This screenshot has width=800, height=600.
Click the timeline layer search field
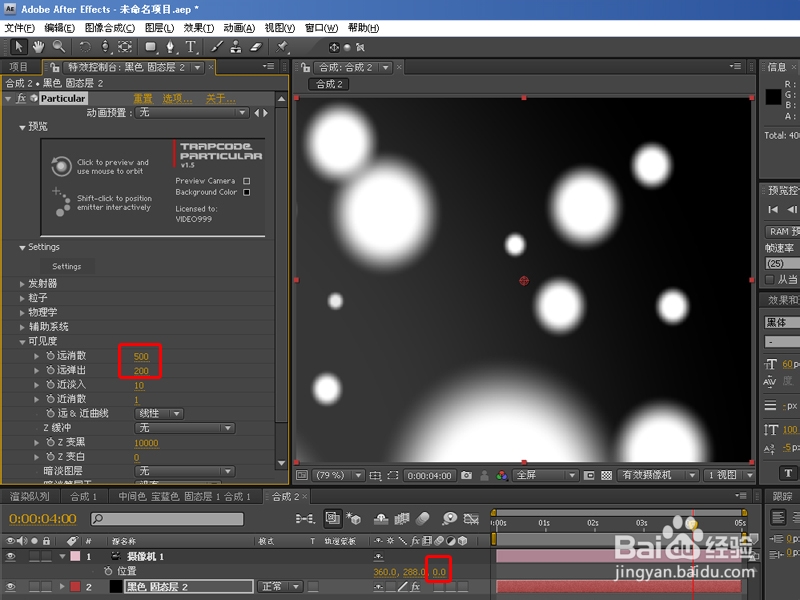167,519
